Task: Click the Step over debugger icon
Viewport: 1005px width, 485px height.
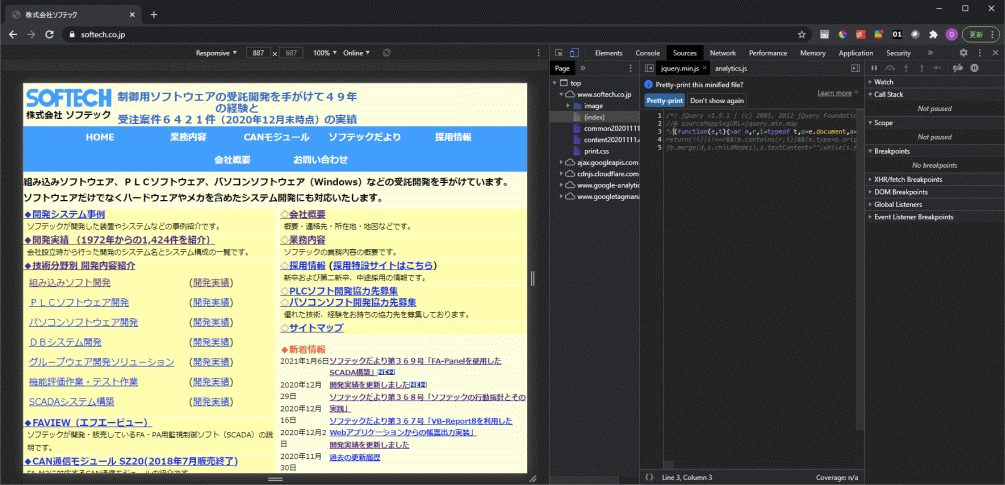Action: point(890,68)
